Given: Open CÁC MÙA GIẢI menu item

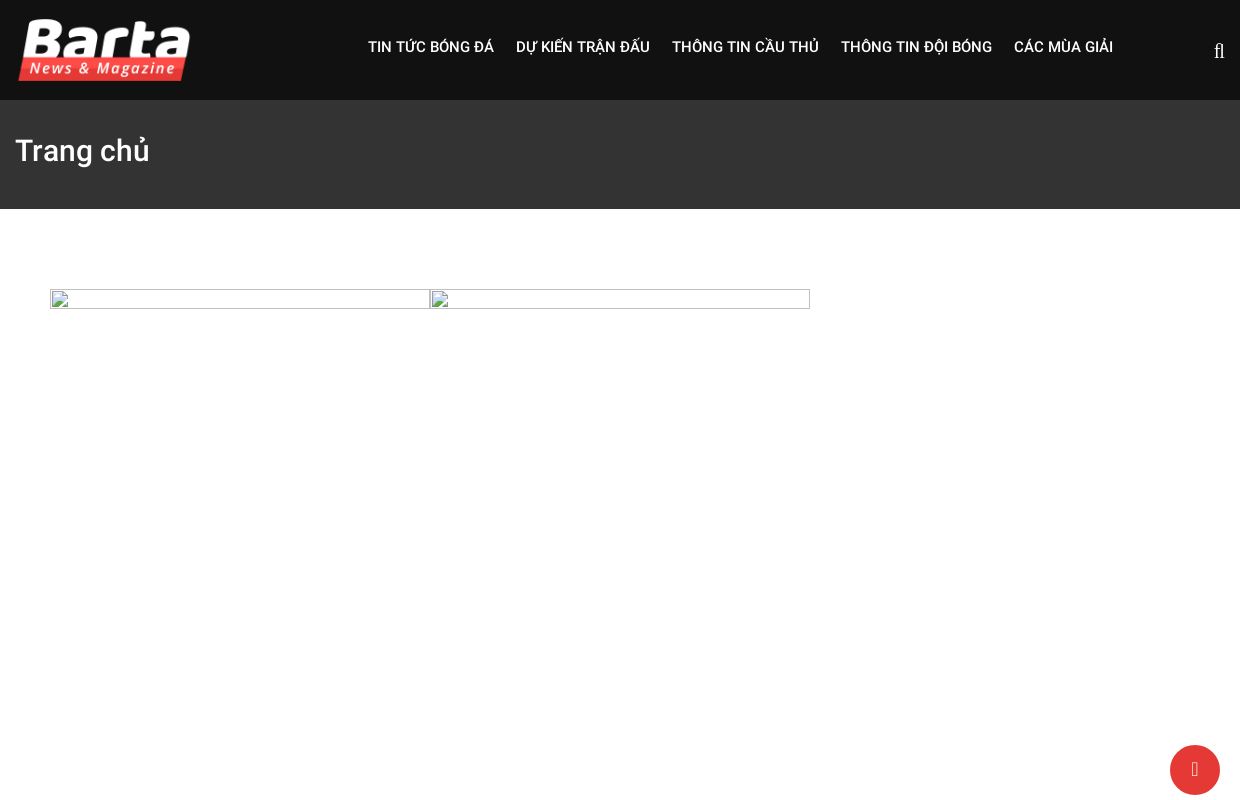Looking at the screenshot, I should (x=1063, y=47).
